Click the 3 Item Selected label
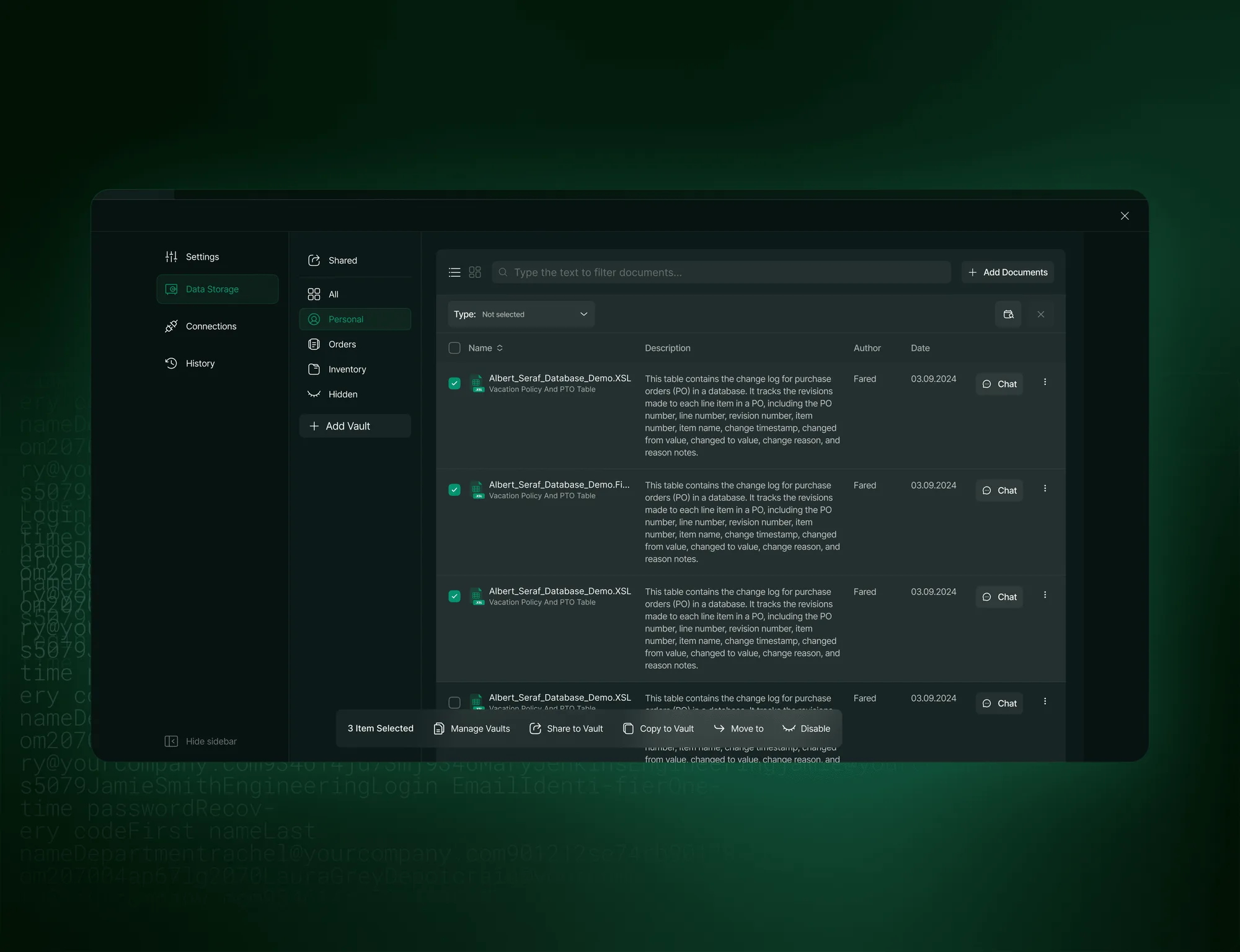1240x952 pixels. (380, 728)
